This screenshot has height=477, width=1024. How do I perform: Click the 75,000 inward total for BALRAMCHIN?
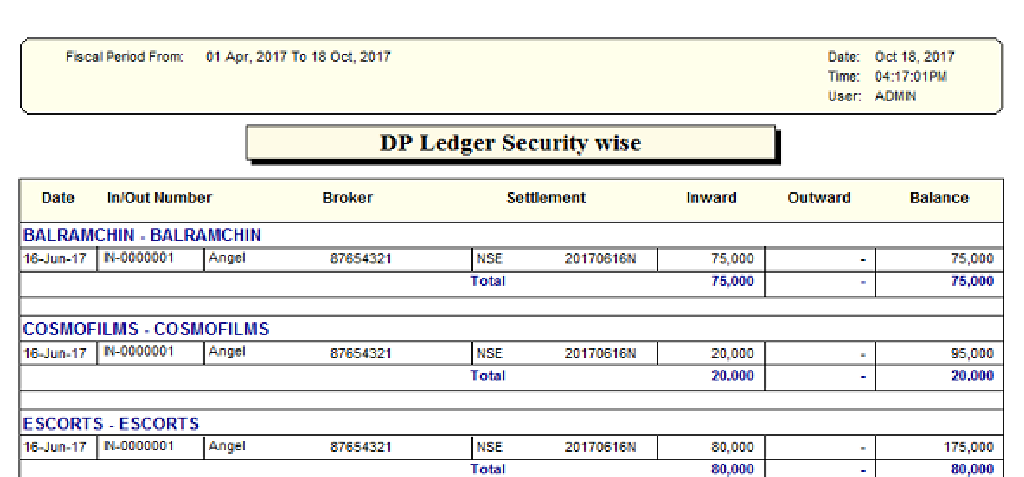coord(732,281)
